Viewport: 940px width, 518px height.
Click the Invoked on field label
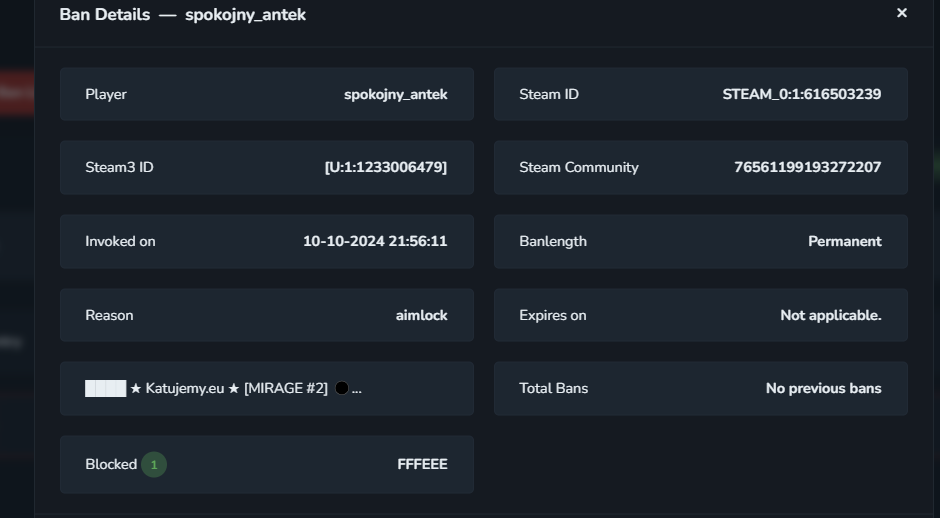[x=120, y=241]
